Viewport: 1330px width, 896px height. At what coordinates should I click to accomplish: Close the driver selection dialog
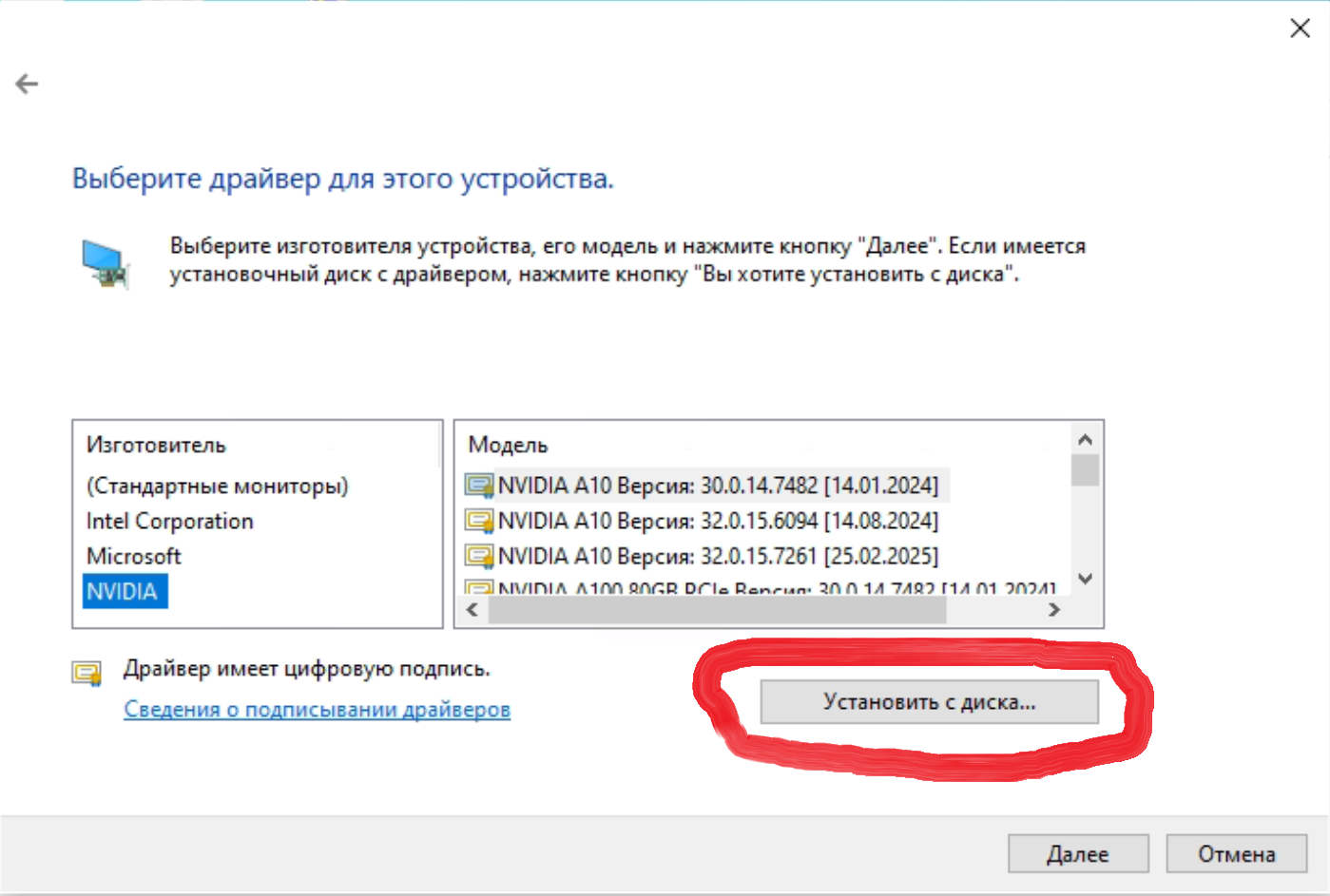point(1300,29)
